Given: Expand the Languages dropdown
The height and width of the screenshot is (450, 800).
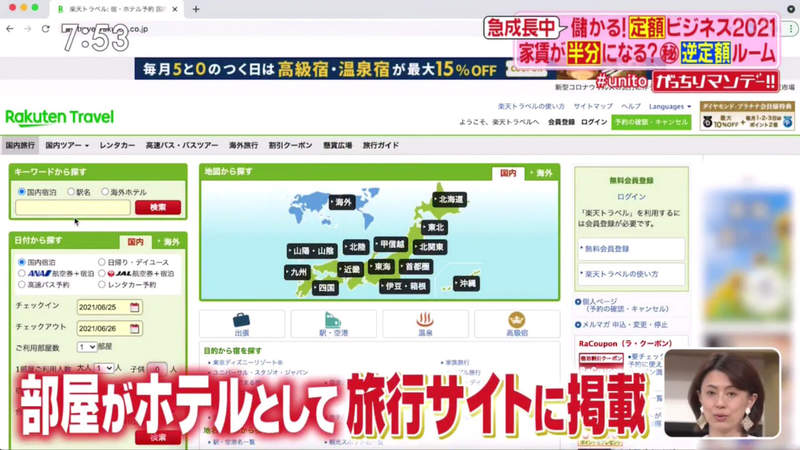Looking at the screenshot, I should click(670, 106).
